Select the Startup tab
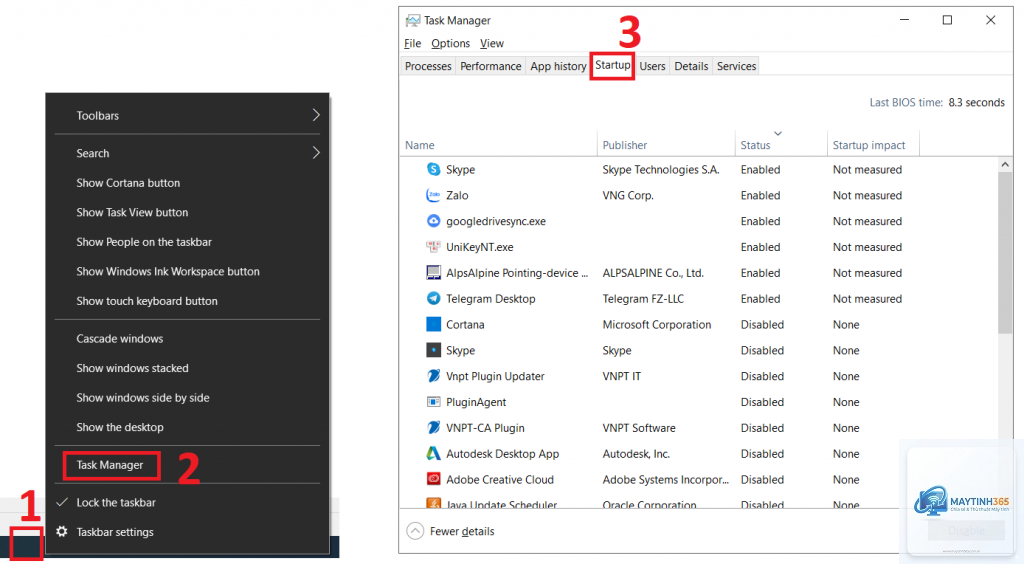This screenshot has width=1024, height=564. 613,65
